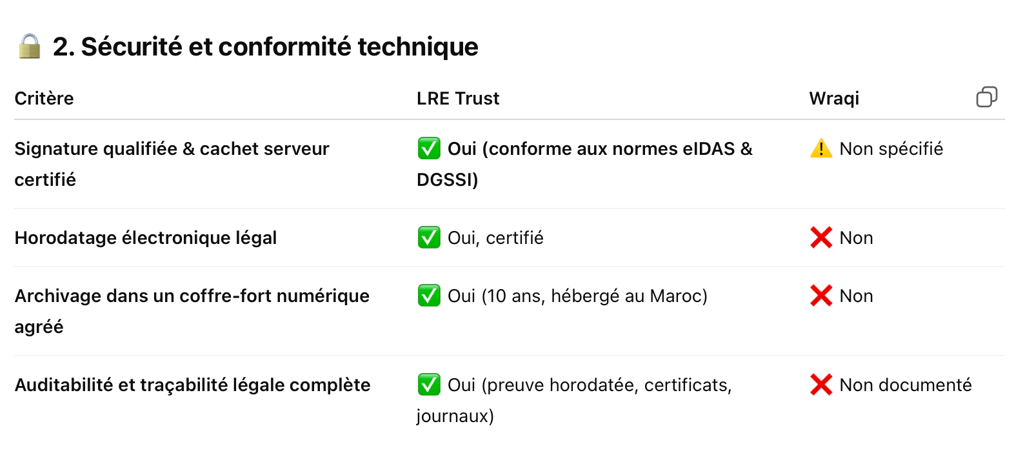
Task: Select the 'Critère' column header
Action: pos(44,99)
